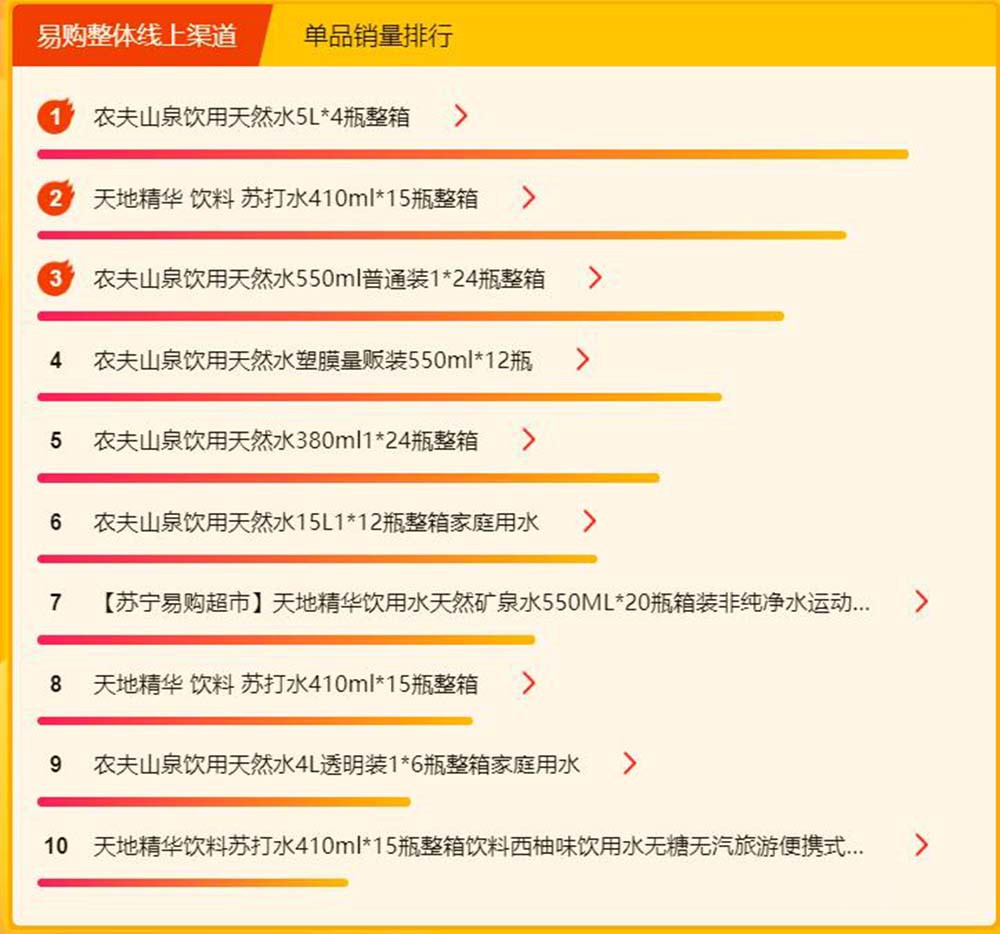Click the rank number 5 label
The image size is (1000, 934).
click(55, 441)
